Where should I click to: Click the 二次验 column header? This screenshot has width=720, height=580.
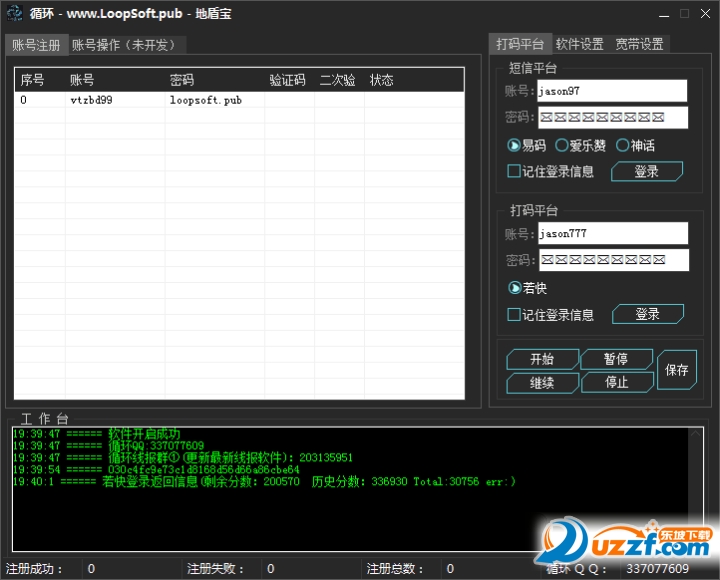tap(339, 80)
